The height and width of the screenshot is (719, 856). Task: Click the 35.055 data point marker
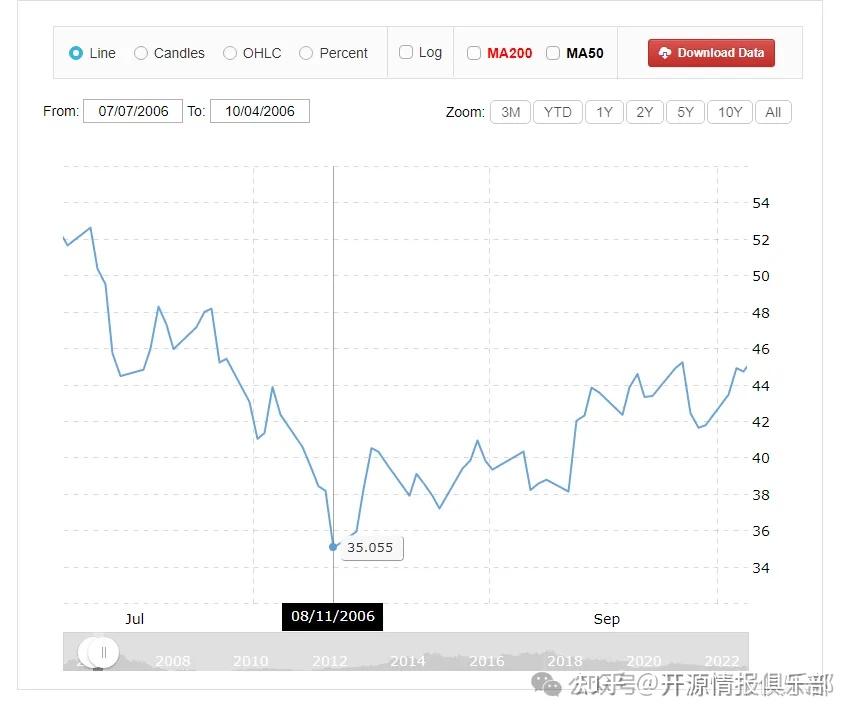click(x=333, y=546)
